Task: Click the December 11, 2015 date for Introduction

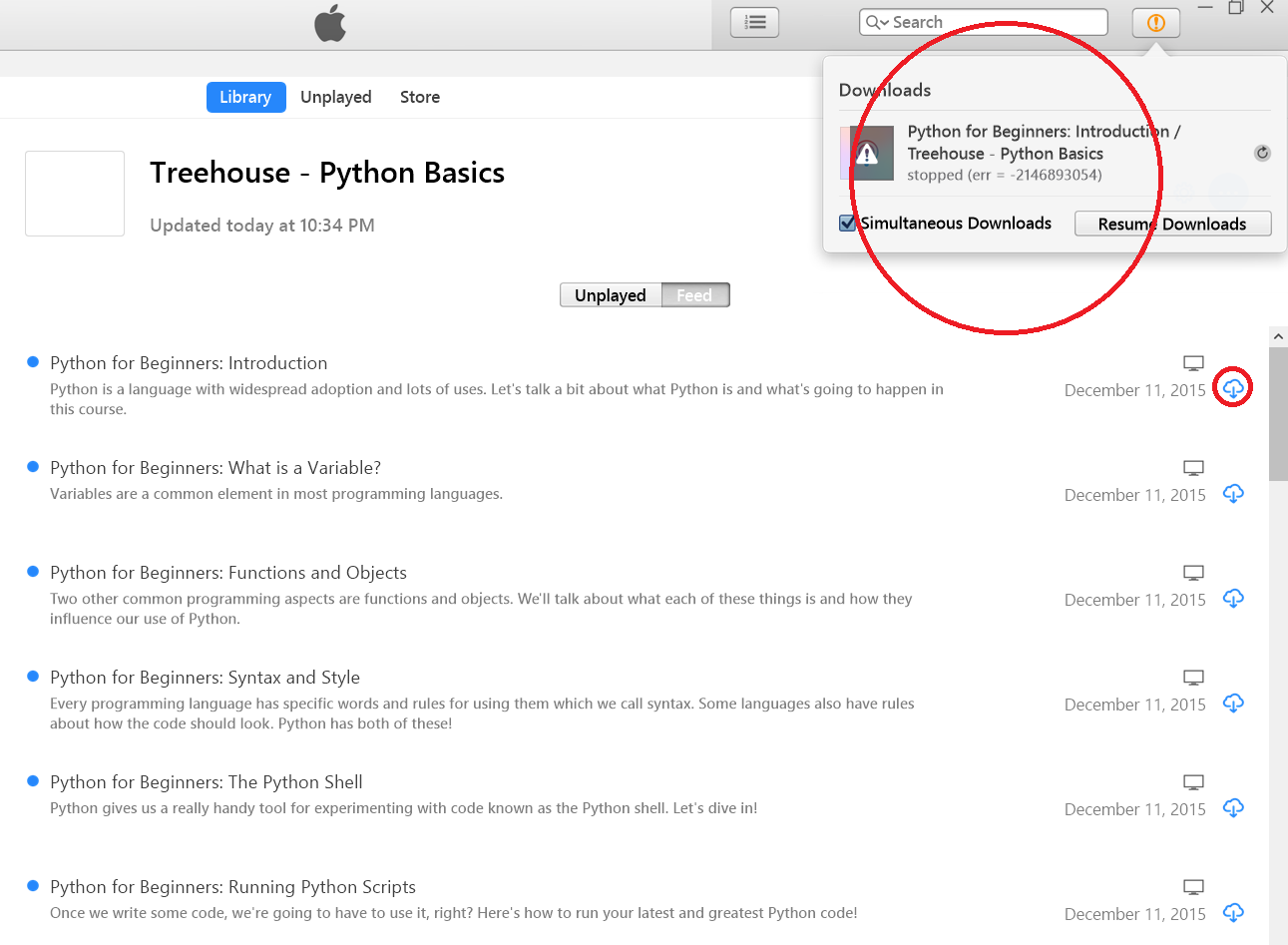Action: (1135, 390)
